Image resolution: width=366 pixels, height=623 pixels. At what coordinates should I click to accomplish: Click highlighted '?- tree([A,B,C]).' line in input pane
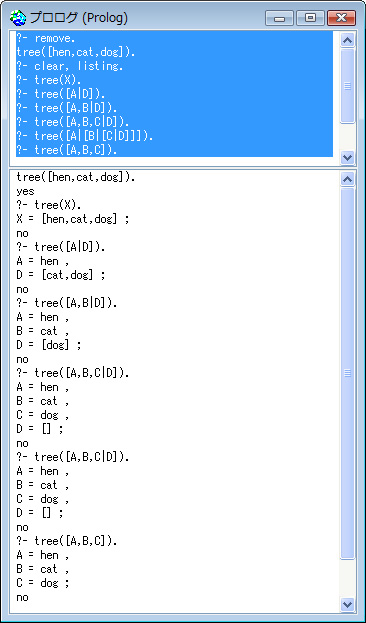pyautogui.click(x=67, y=150)
